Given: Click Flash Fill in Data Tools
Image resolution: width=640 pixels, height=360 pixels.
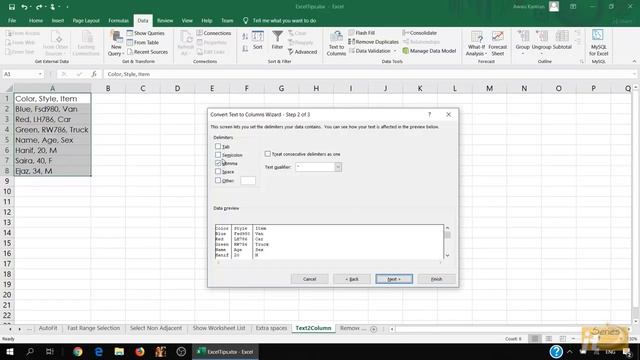Looking at the screenshot, I should point(362,33).
